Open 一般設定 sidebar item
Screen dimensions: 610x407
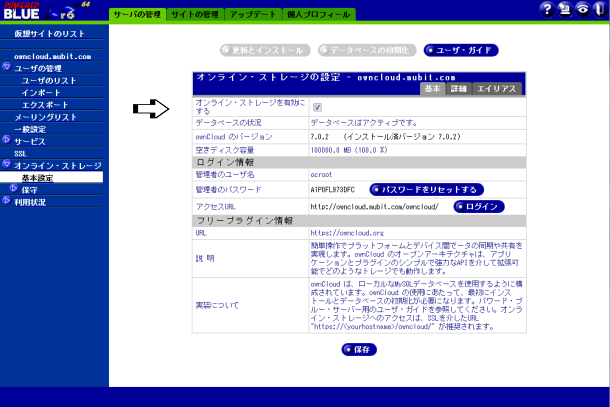(30, 129)
